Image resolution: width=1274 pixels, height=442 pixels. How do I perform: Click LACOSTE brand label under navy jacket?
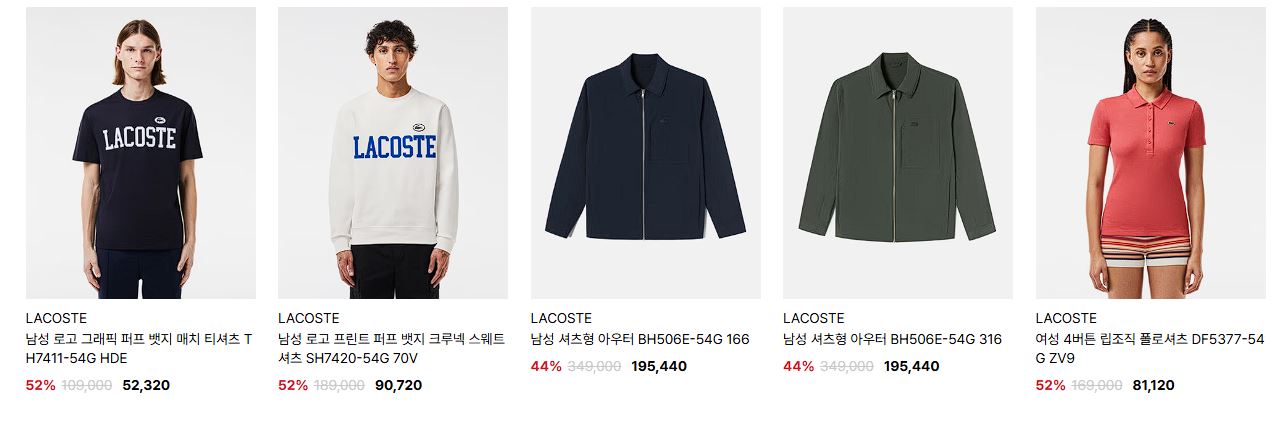[561, 318]
